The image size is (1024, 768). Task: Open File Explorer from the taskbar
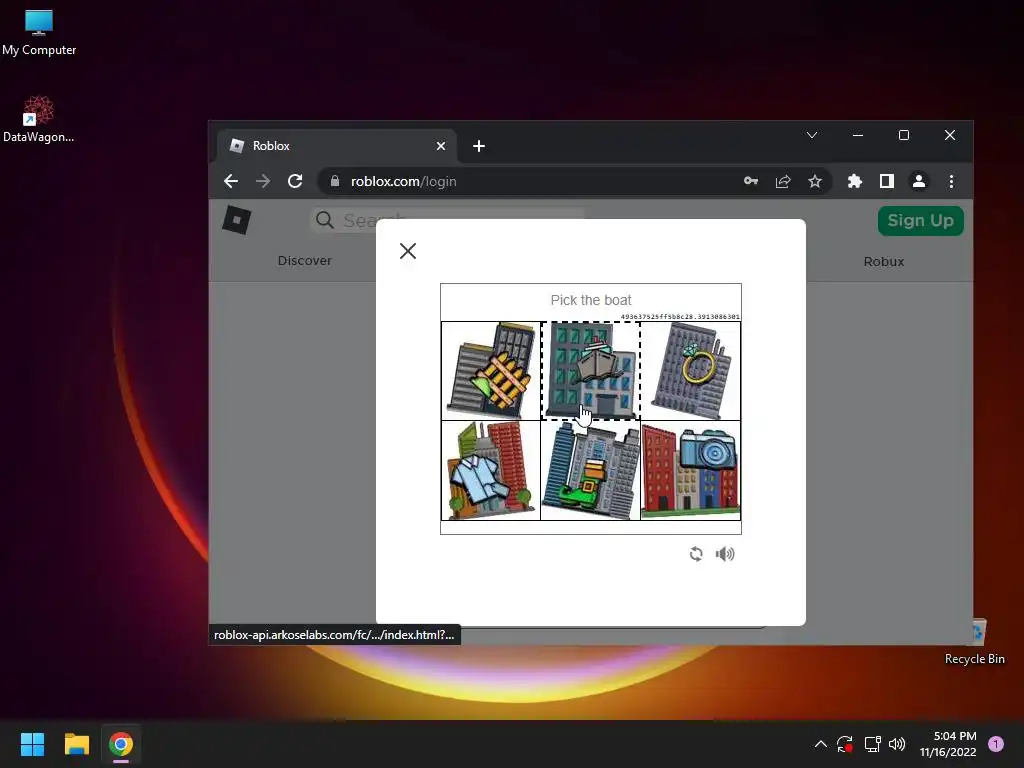click(x=76, y=744)
